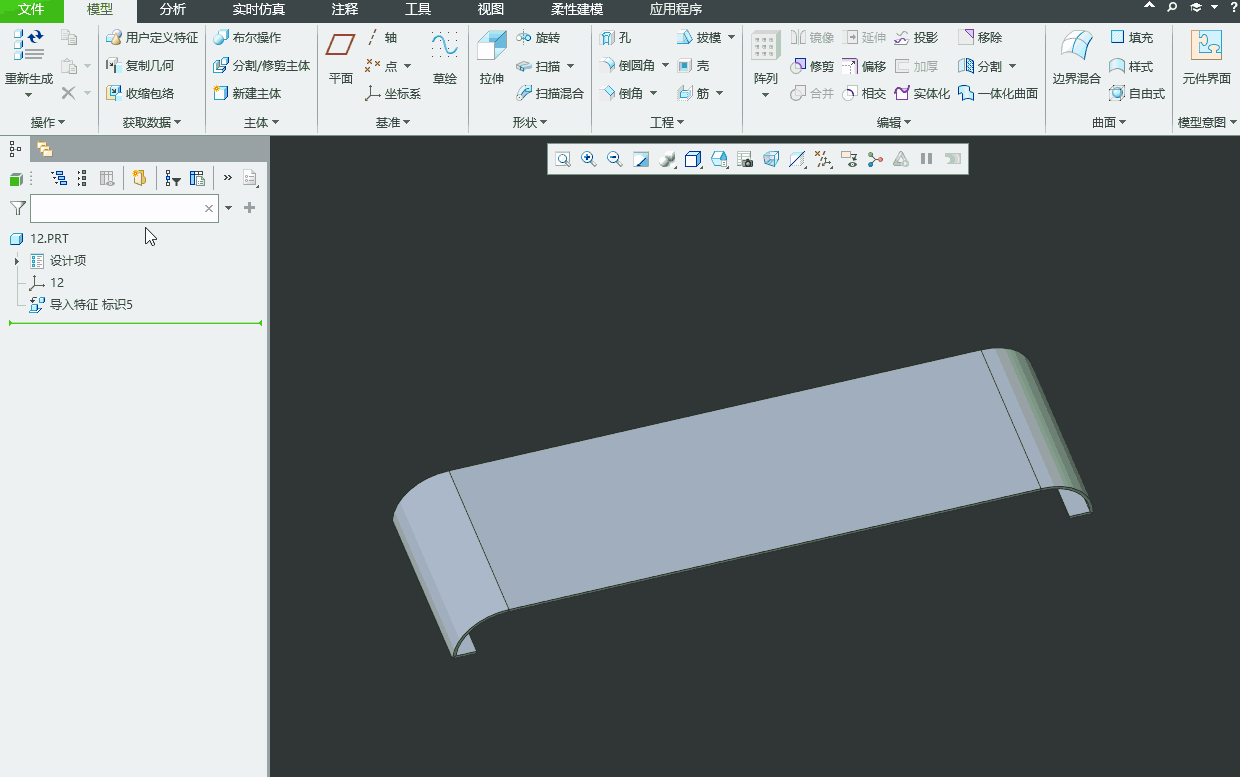Image resolution: width=1240 pixels, height=777 pixels.
Task: Select 导入特征 标识5 in the model tree
Action: coord(81,304)
